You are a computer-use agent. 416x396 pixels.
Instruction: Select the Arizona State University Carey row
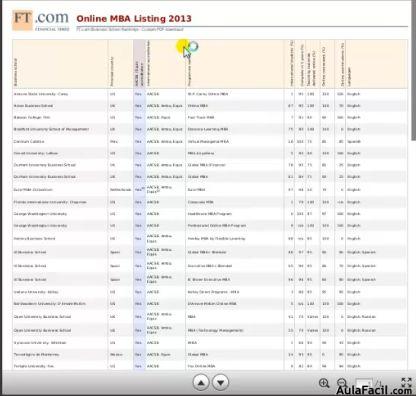tap(210, 94)
